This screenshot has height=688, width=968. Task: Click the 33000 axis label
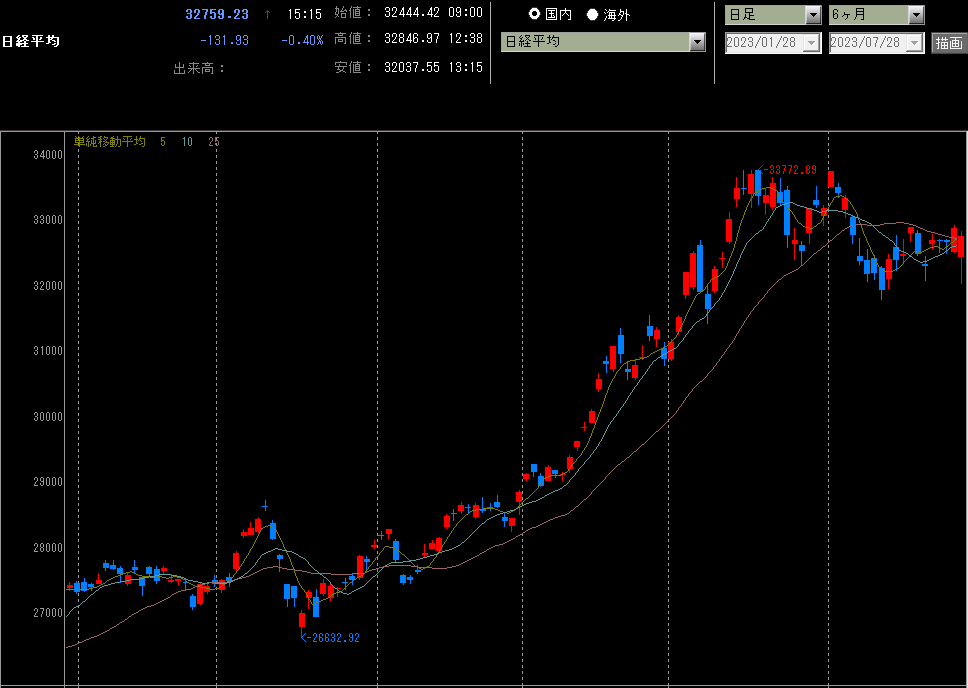(48, 220)
